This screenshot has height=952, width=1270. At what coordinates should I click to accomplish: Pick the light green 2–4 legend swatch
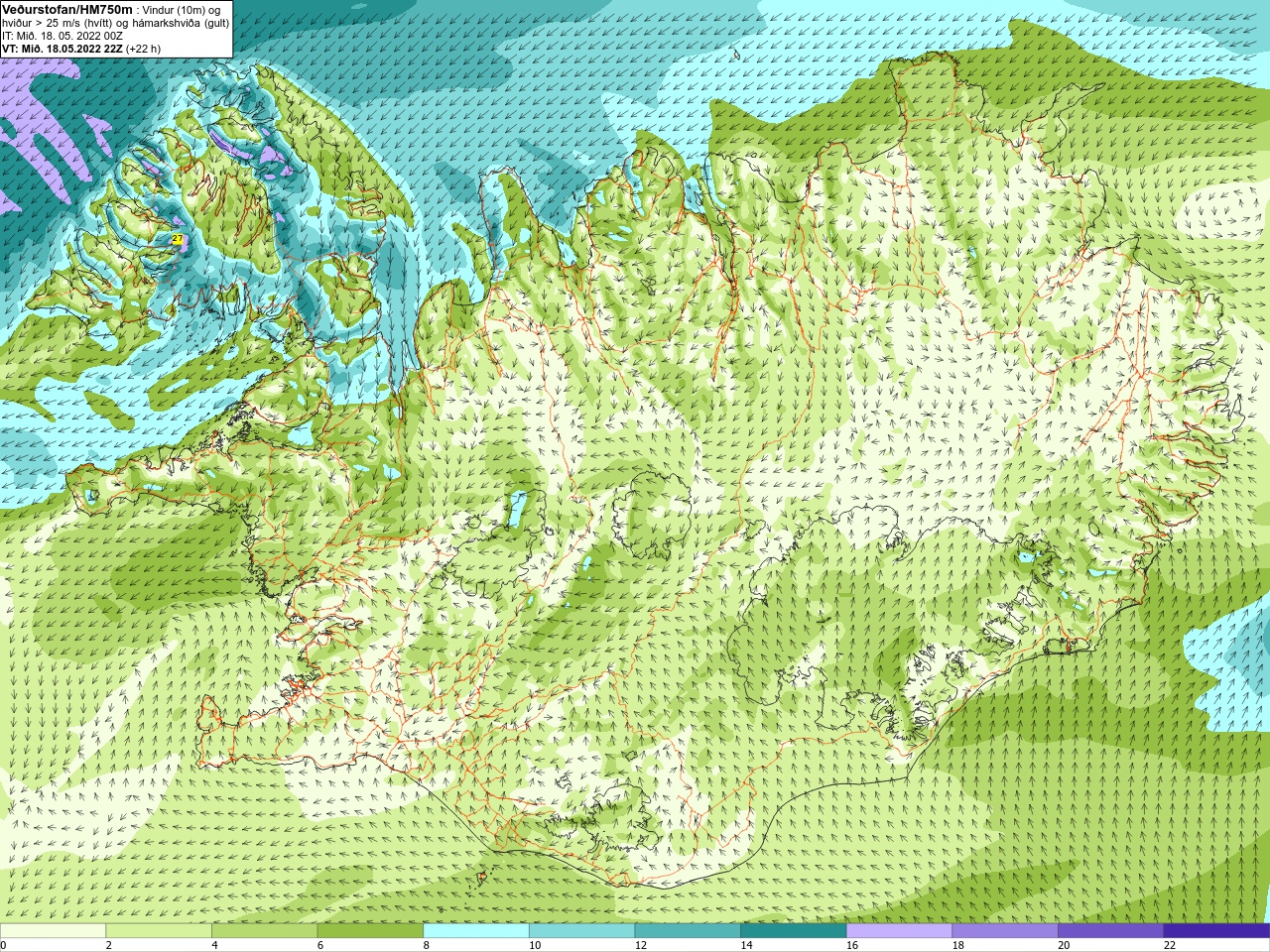(159, 931)
